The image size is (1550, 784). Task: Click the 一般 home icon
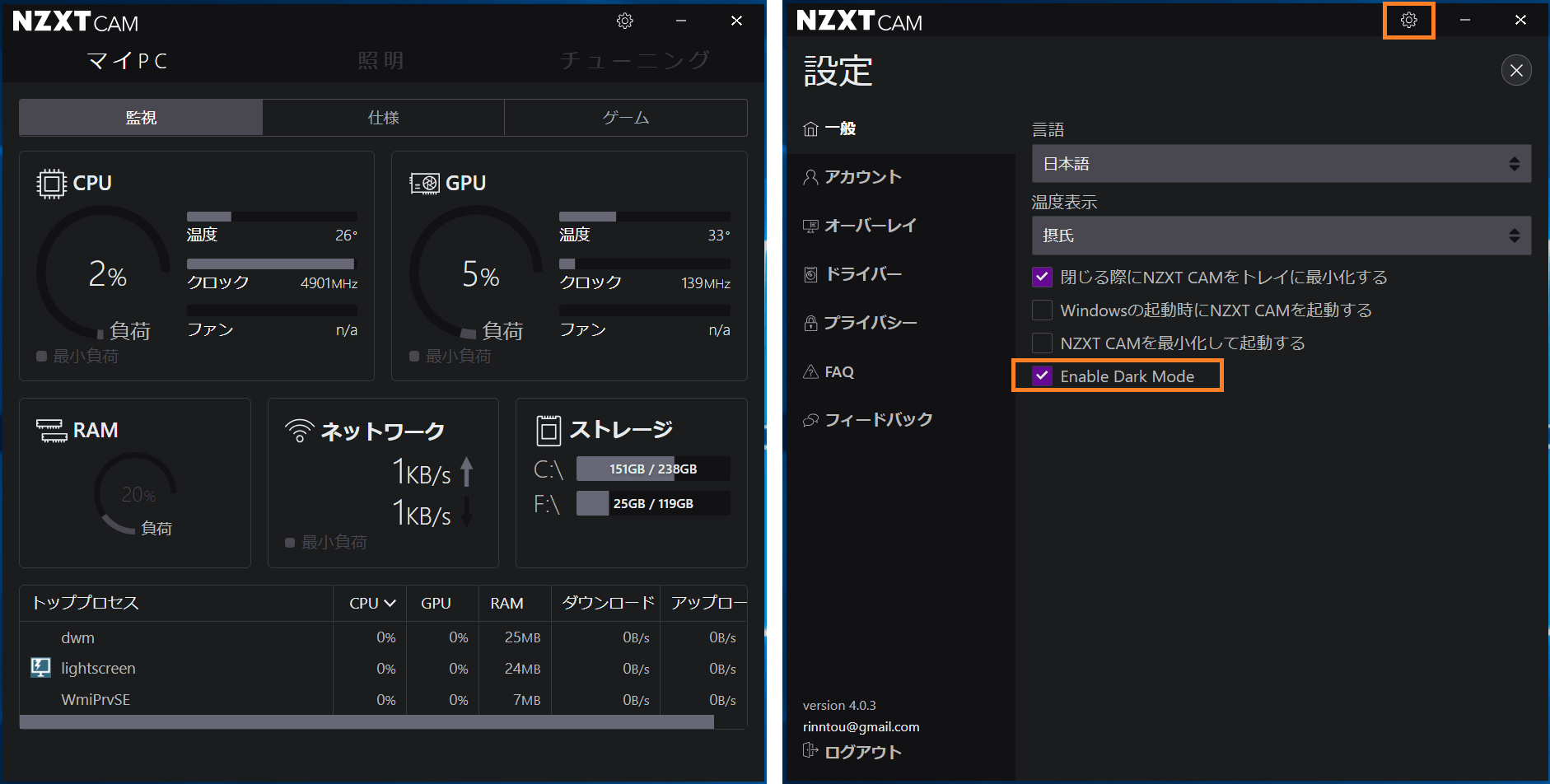[x=810, y=128]
